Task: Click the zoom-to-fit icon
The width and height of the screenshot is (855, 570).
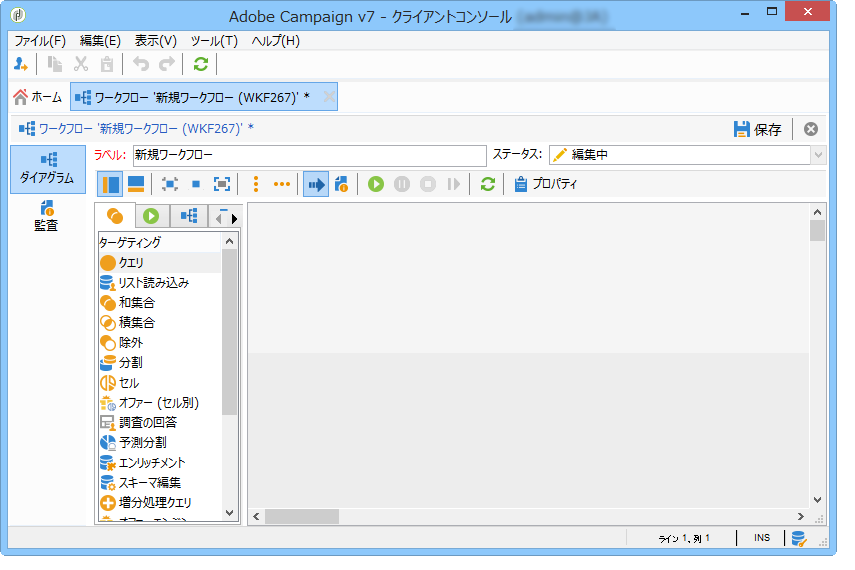Action: (x=170, y=184)
